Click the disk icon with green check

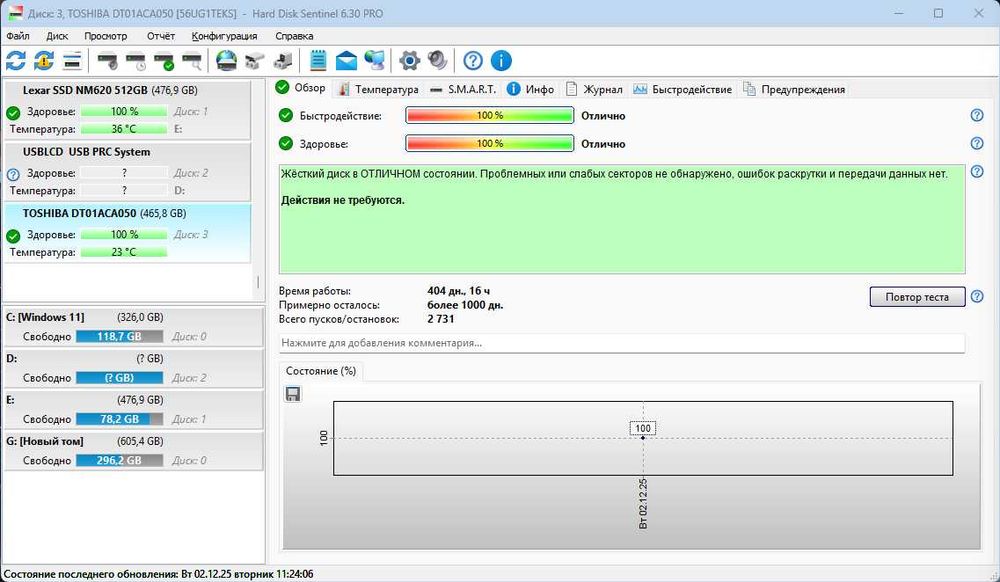163,61
